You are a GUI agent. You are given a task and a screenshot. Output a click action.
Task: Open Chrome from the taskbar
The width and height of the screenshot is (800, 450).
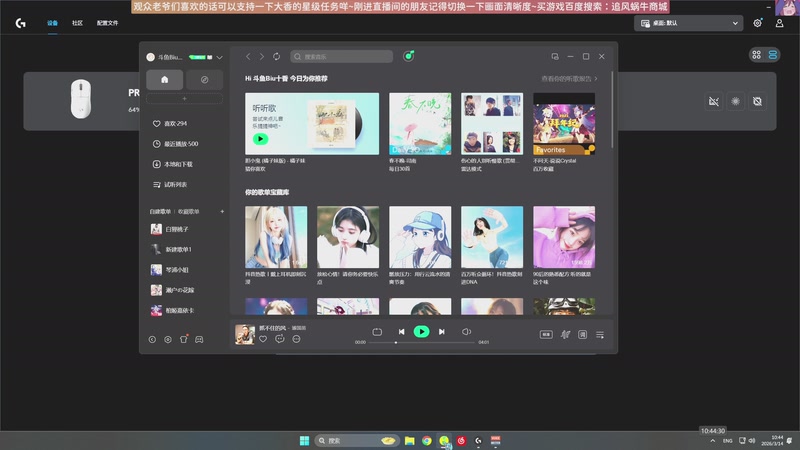(427, 441)
